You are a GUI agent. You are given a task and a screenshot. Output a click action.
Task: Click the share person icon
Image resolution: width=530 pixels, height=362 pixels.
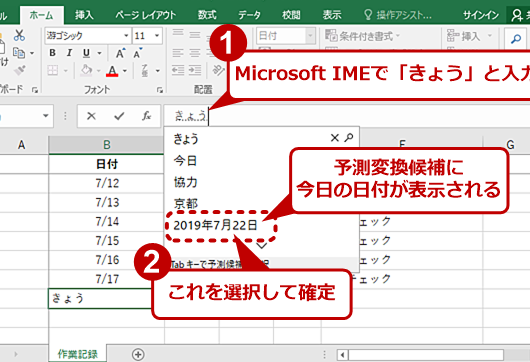517,15
